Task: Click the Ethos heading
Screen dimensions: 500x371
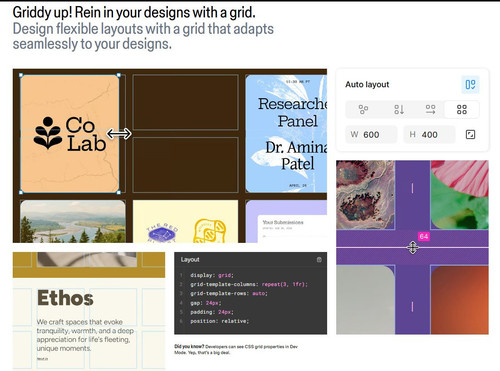Action: pos(65,298)
